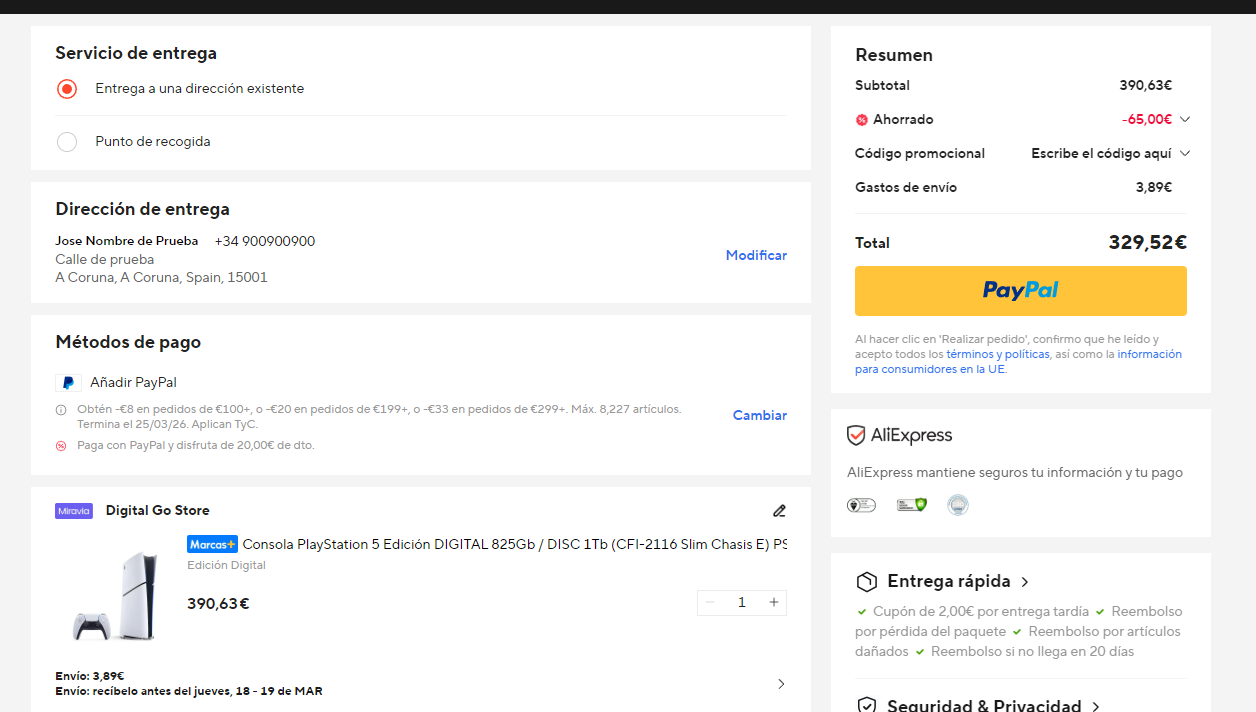Click 'Gastos de envío' 3,89€ value

[x=1154, y=187]
